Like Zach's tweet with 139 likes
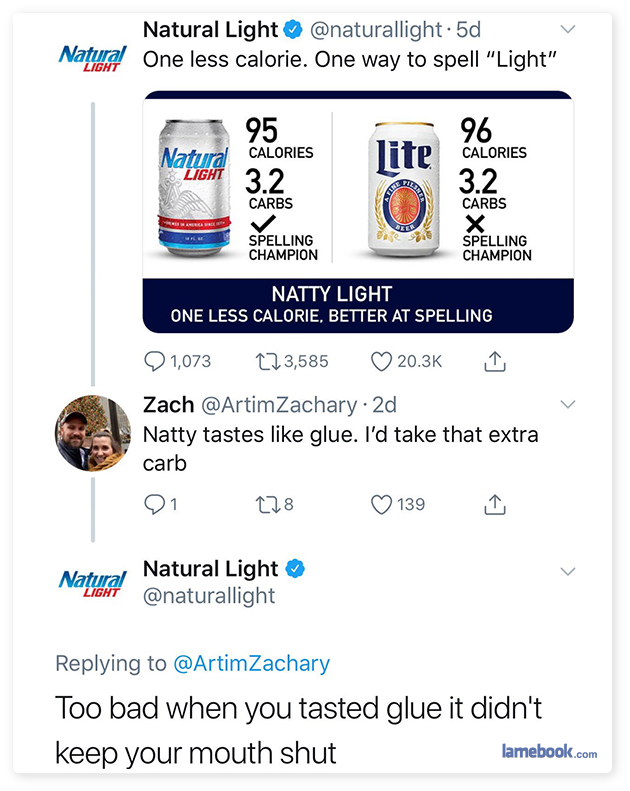630x791 pixels. tap(381, 505)
